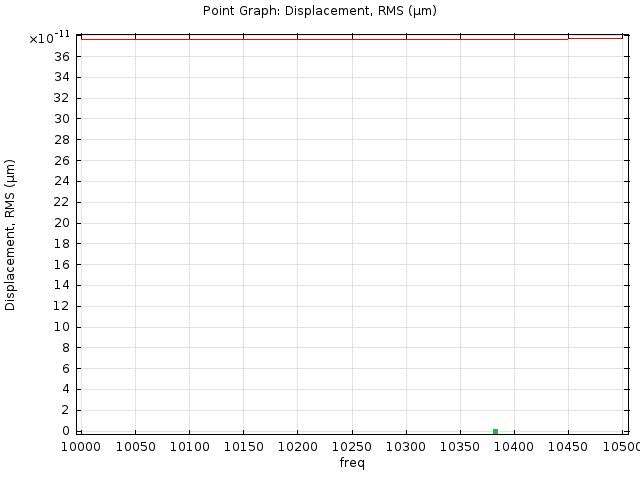Image resolution: width=640 pixels, height=480 pixels.
Task: Click the 10300 x-axis tick label
Action: pyautogui.click(x=405, y=446)
